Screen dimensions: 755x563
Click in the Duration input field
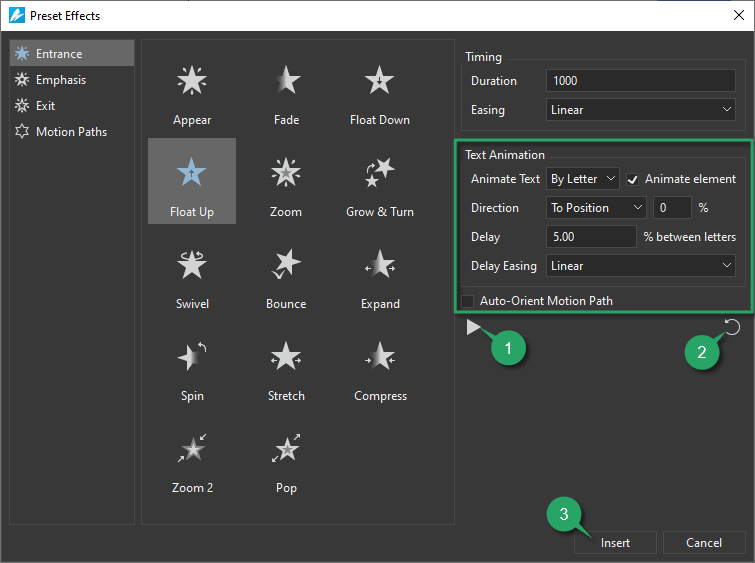coord(640,81)
